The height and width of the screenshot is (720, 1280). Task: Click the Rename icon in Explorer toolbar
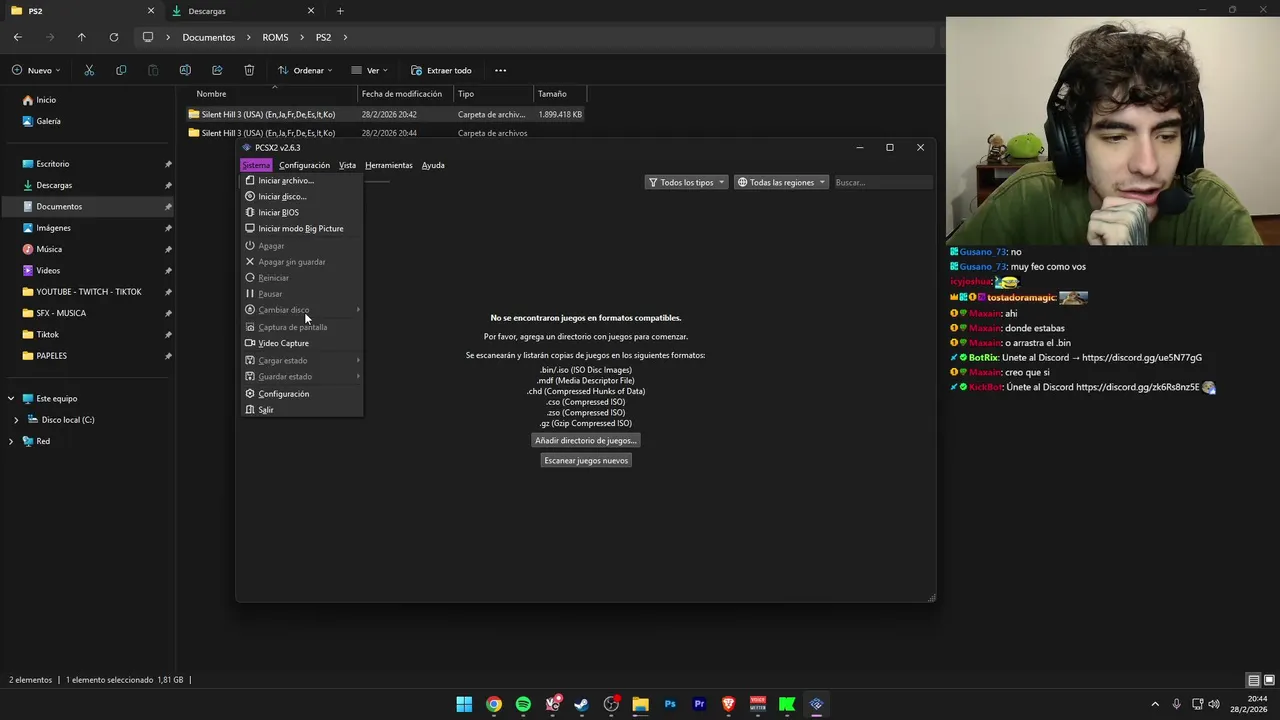(x=185, y=70)
